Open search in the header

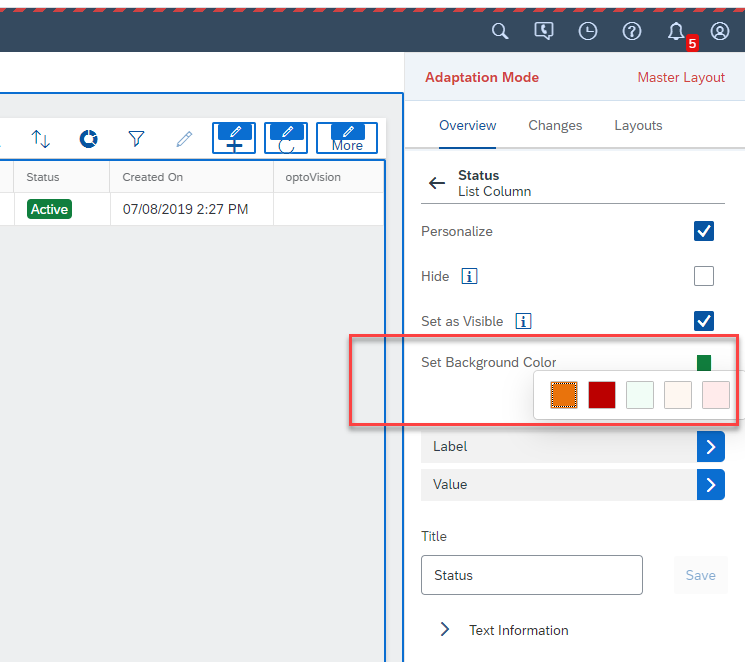pos(500,31)
